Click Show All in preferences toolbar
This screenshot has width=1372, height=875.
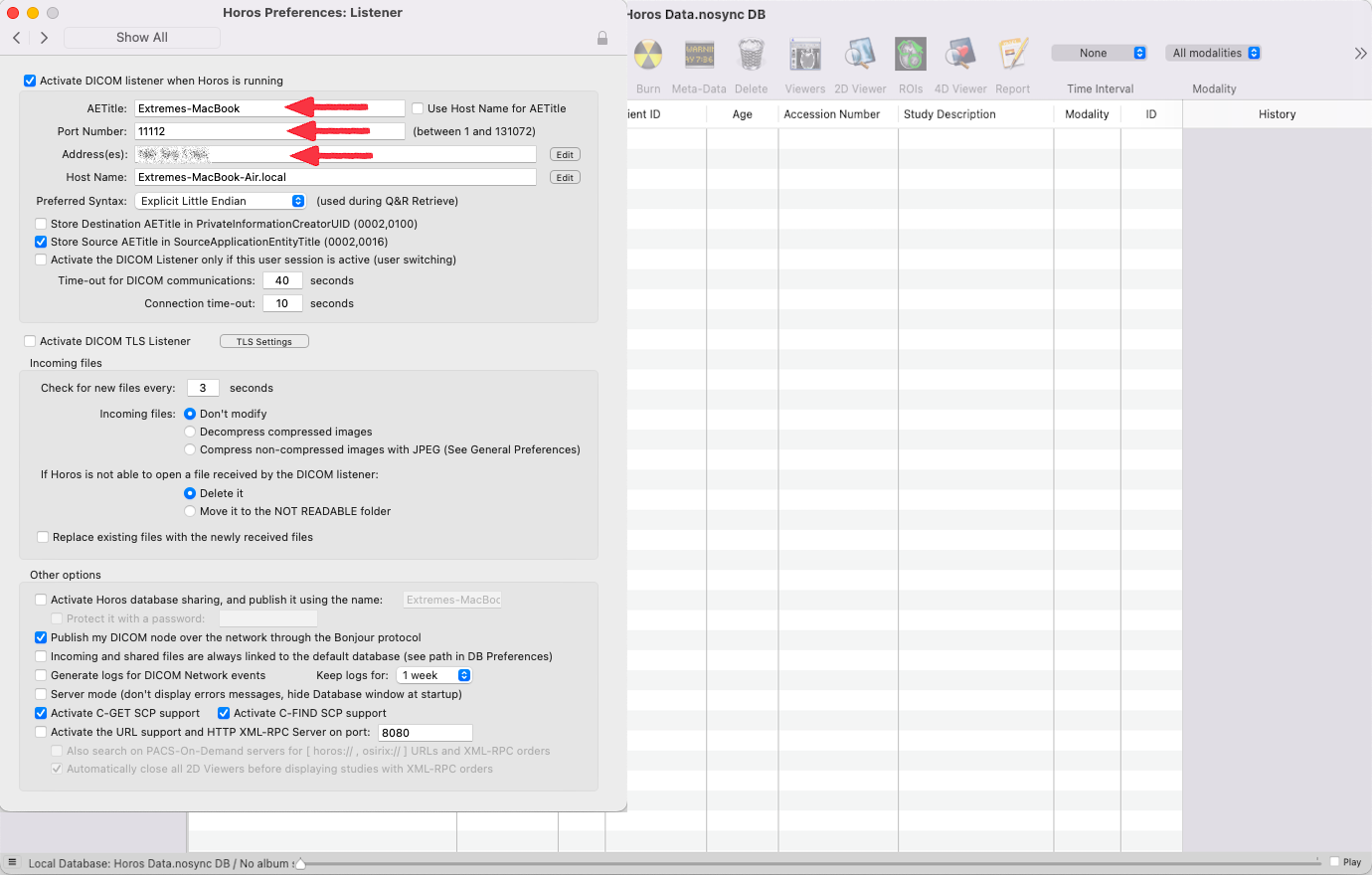(141, 37)
